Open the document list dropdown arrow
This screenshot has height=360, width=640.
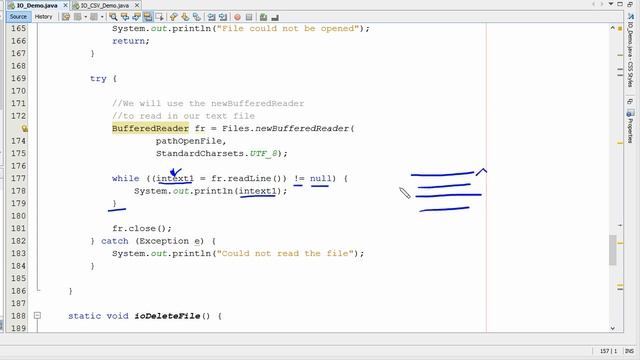[611, 4]
